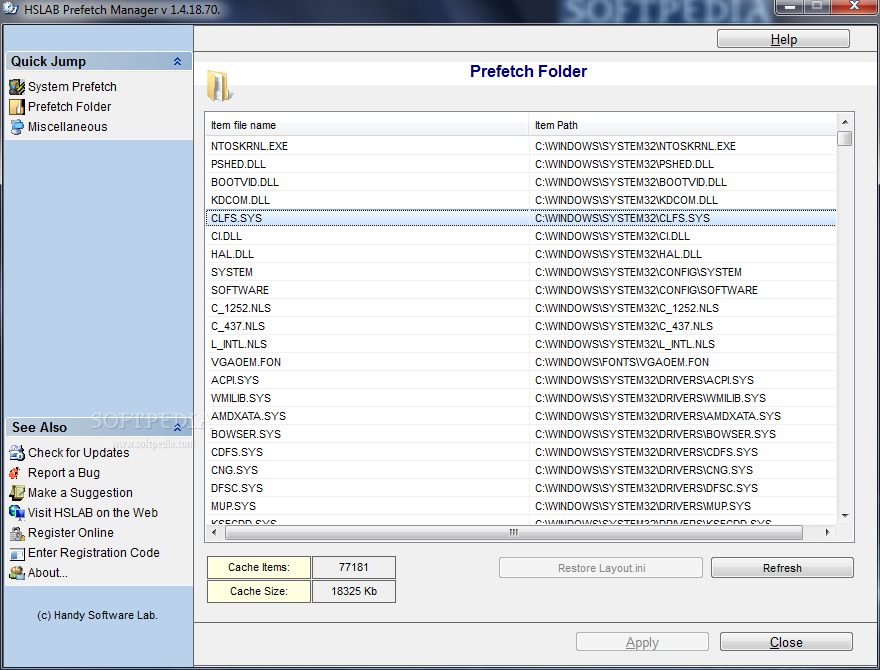Open Visit HSLAB on the Web
The height and width of the screenshot is (670, 880).
click(93, 512)
